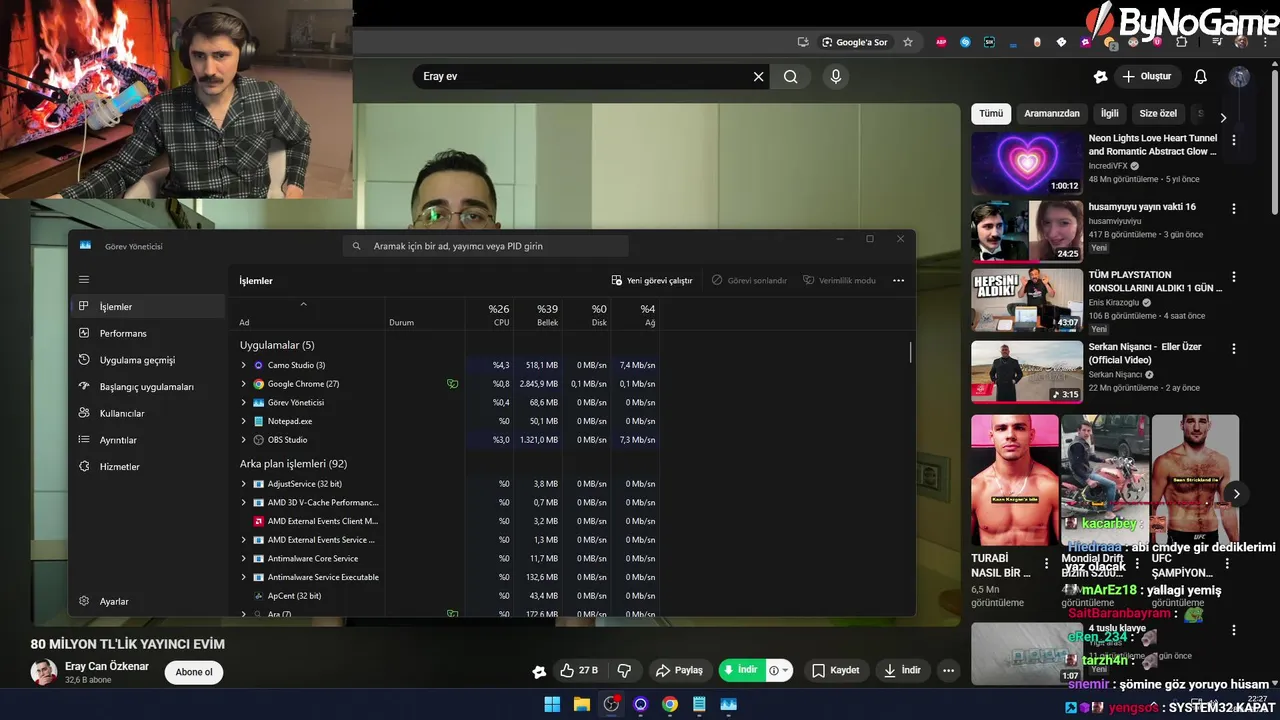Go to Kullanıcılar section
Image resolution: width=1280 pixels, height=720 pixels.
(x=150, y=413)
